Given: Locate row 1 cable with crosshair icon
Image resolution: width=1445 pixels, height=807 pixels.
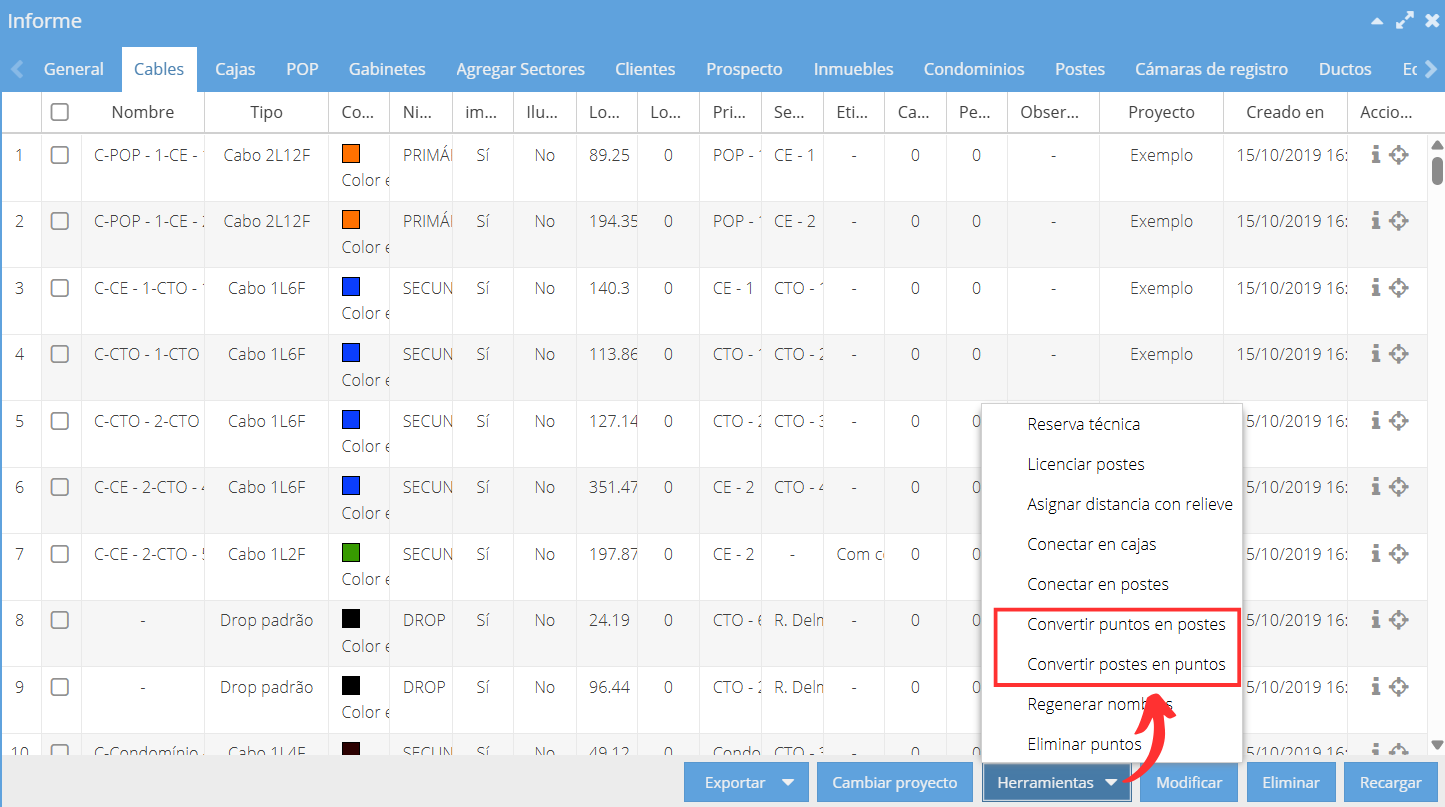Looking at the screenshot, I should tap(1399, 155).
